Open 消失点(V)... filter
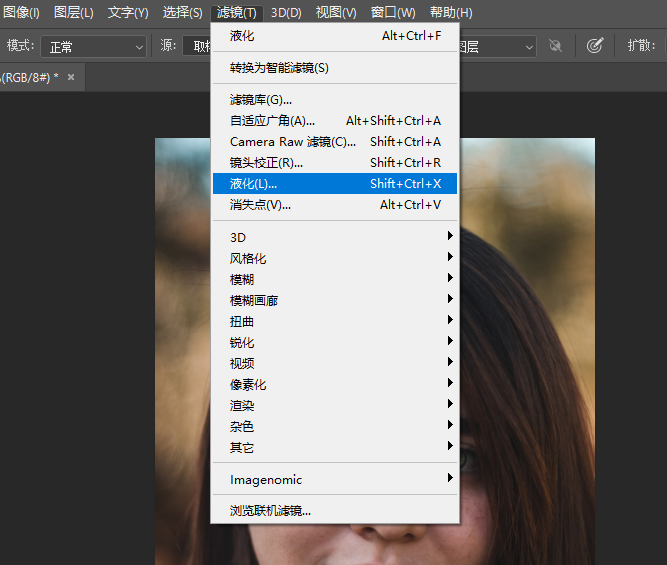The image size is (667, 565). point(335,205)
